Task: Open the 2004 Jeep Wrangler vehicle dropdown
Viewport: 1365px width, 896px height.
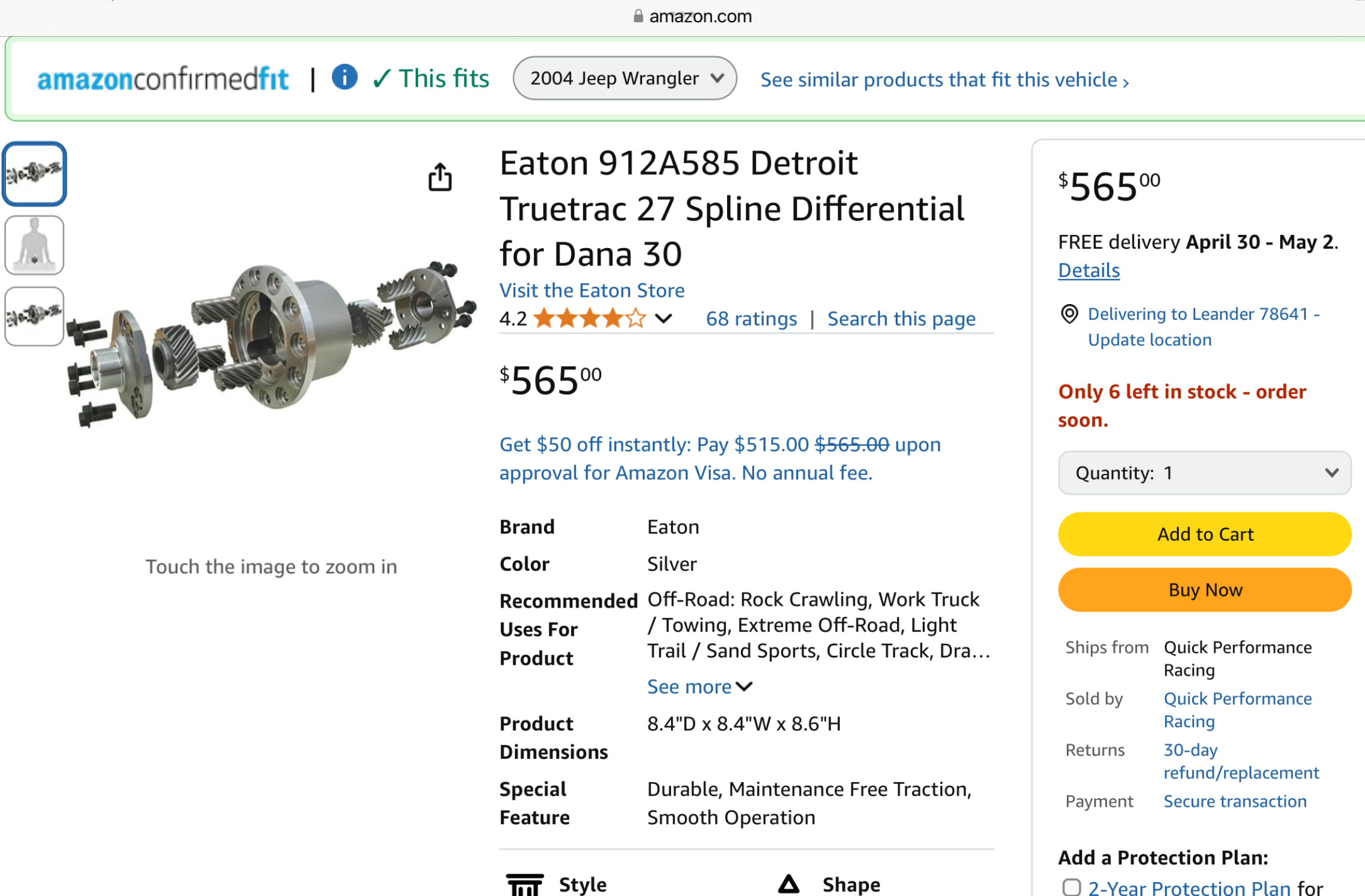Action: (x=625, y=78)
